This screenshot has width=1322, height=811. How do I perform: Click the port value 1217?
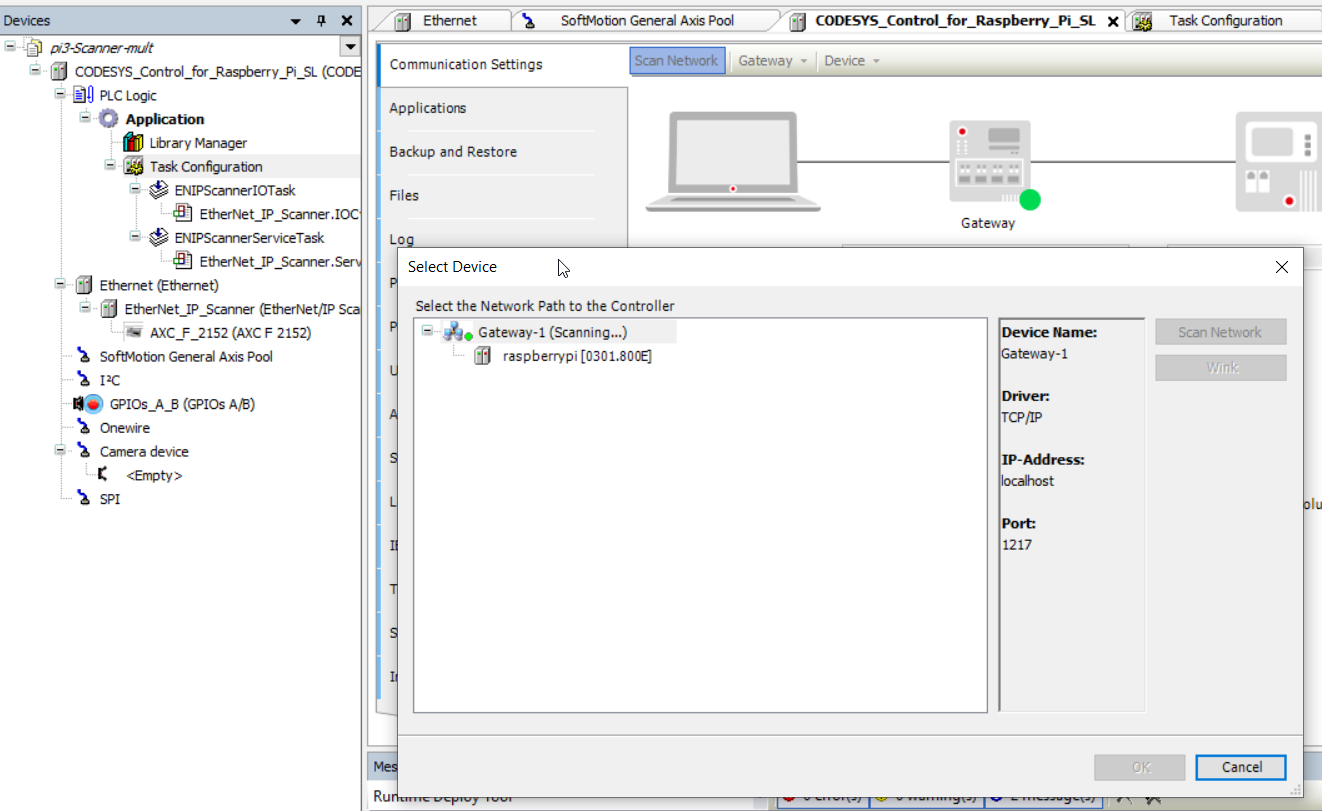[x=1016, y=545]
